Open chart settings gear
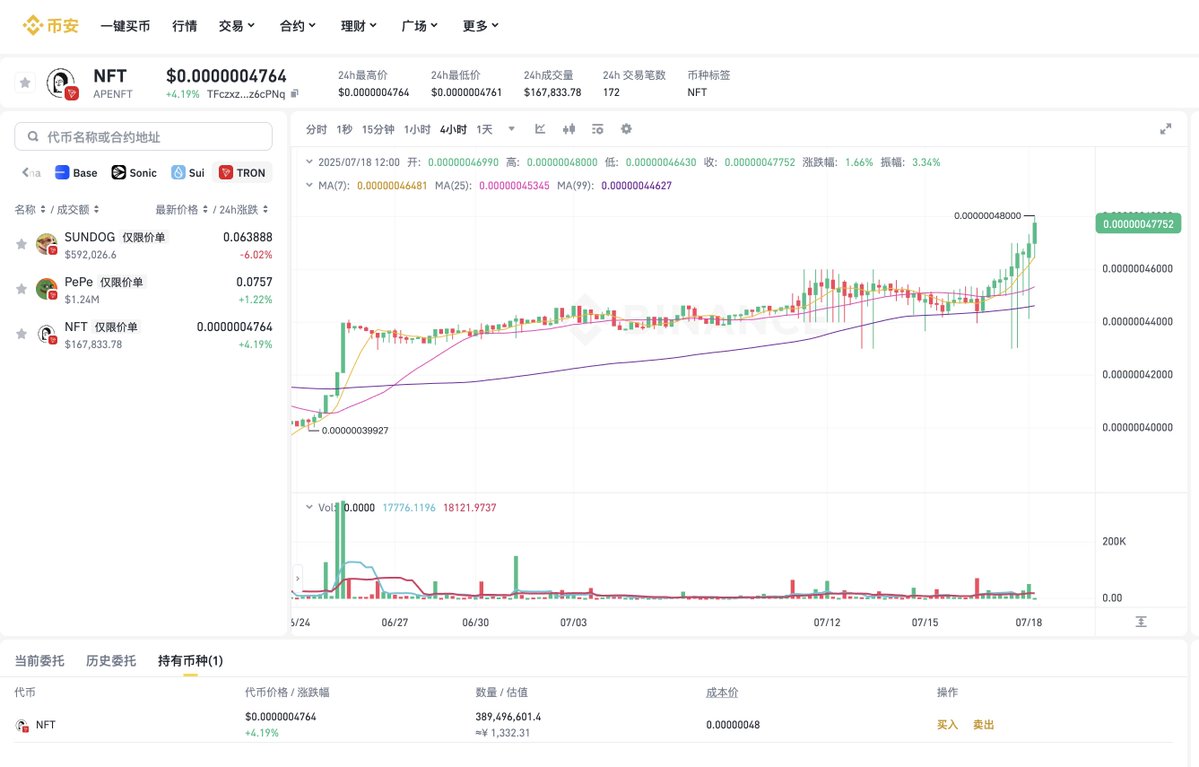The height and width of the screenshot is (767, 1199). click(x=626, y=128)
